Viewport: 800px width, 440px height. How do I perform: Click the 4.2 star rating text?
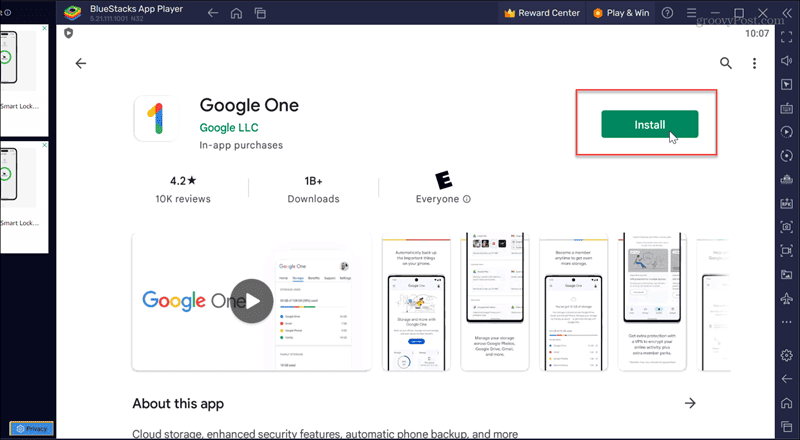[x=183, y=181]
